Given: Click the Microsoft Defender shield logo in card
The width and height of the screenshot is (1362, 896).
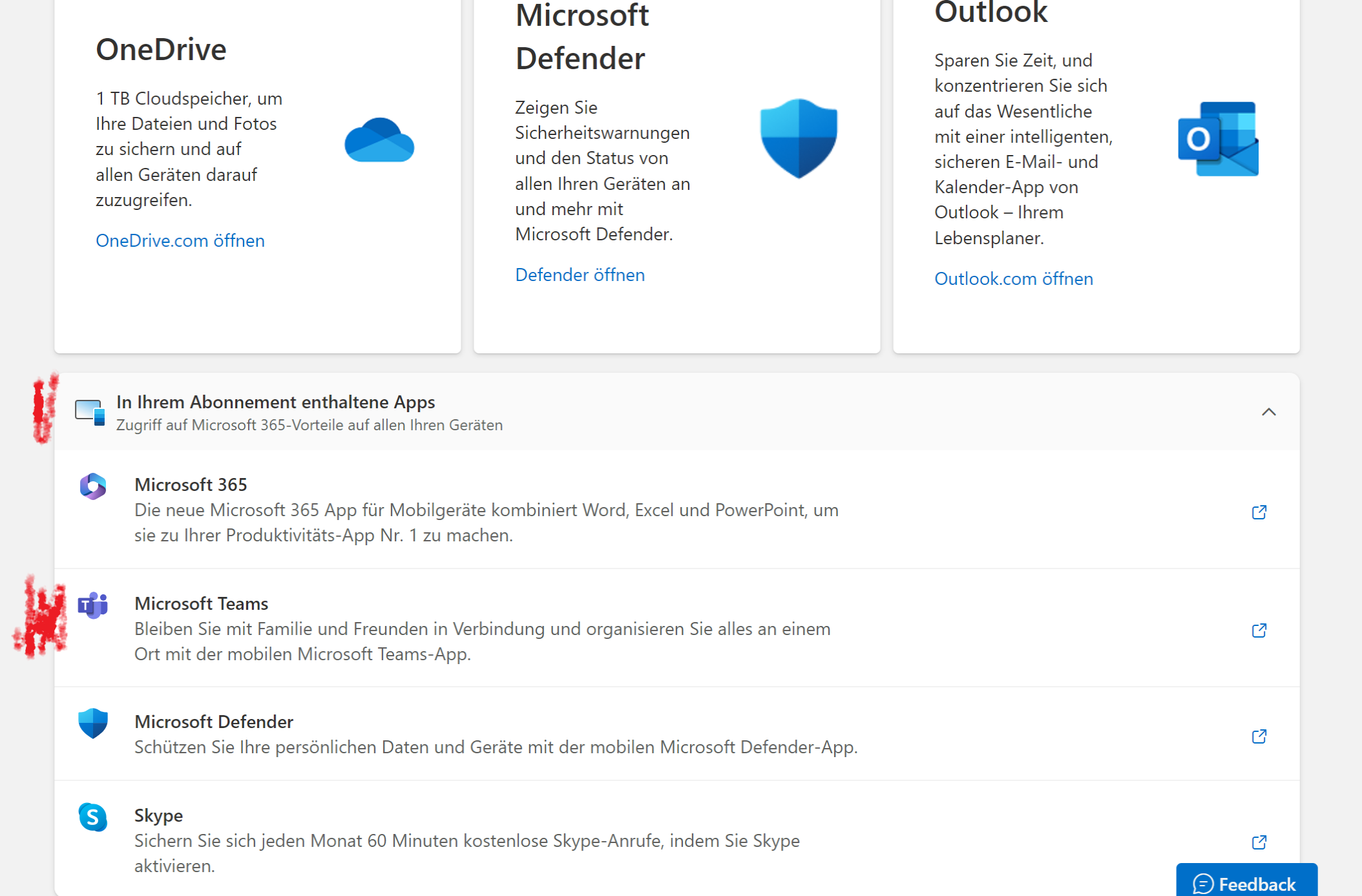Looking at the screenshot, I should (799, 138).
